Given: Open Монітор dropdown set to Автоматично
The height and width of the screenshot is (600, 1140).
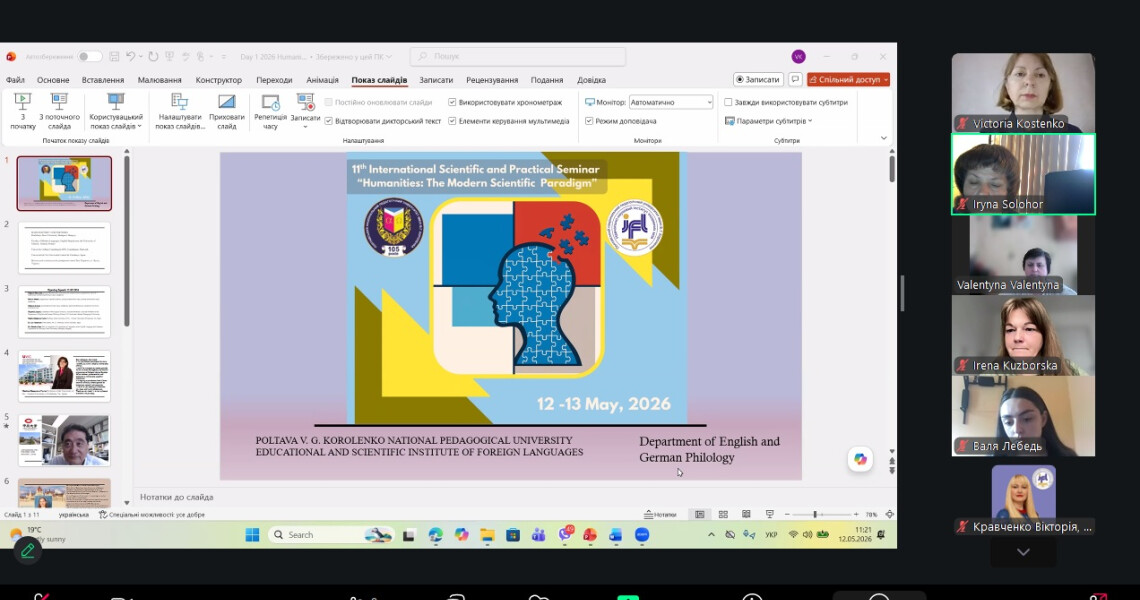Looking at the screenshot, I should click(671, 103).
